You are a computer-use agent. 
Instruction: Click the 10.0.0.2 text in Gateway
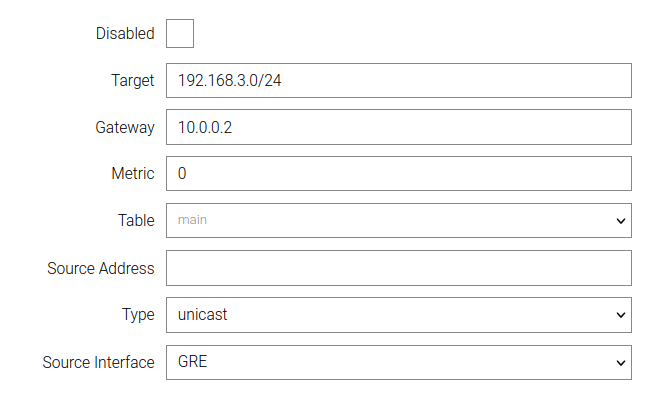[x=204, y=128]
